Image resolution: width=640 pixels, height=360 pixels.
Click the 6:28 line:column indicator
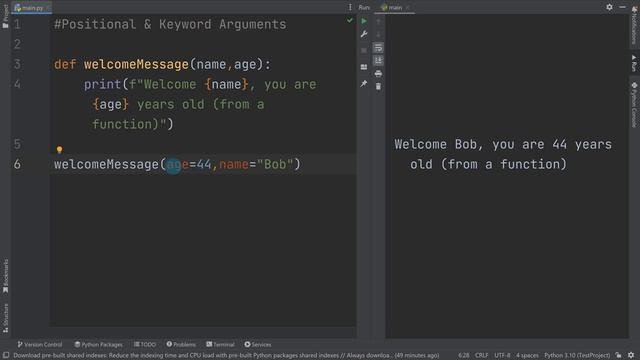click(x=464, y=356)
